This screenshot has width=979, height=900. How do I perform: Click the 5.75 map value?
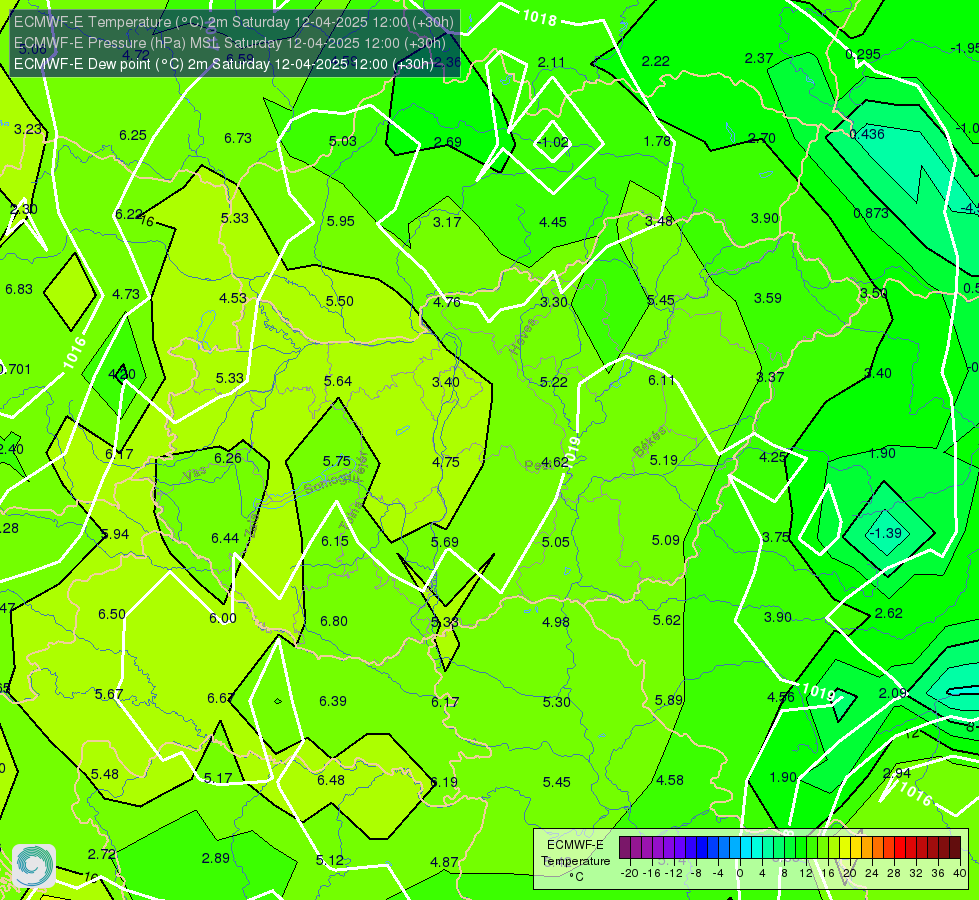click(337, 461)
